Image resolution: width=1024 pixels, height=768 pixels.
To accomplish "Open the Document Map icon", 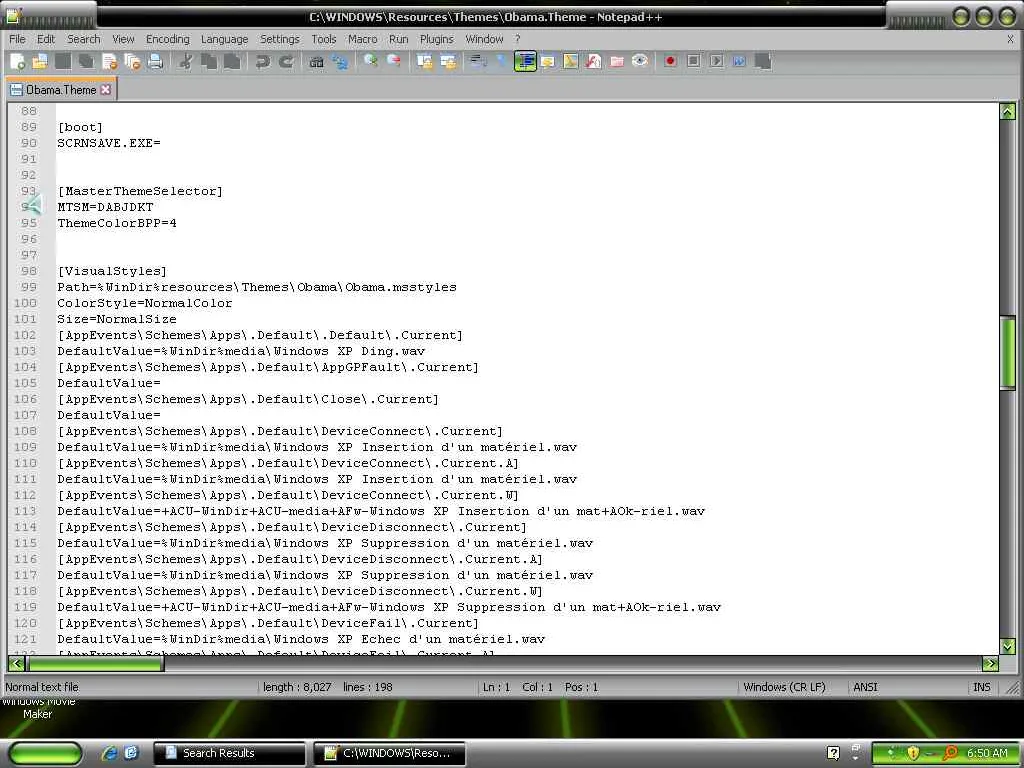I will [x=571, y=61].
